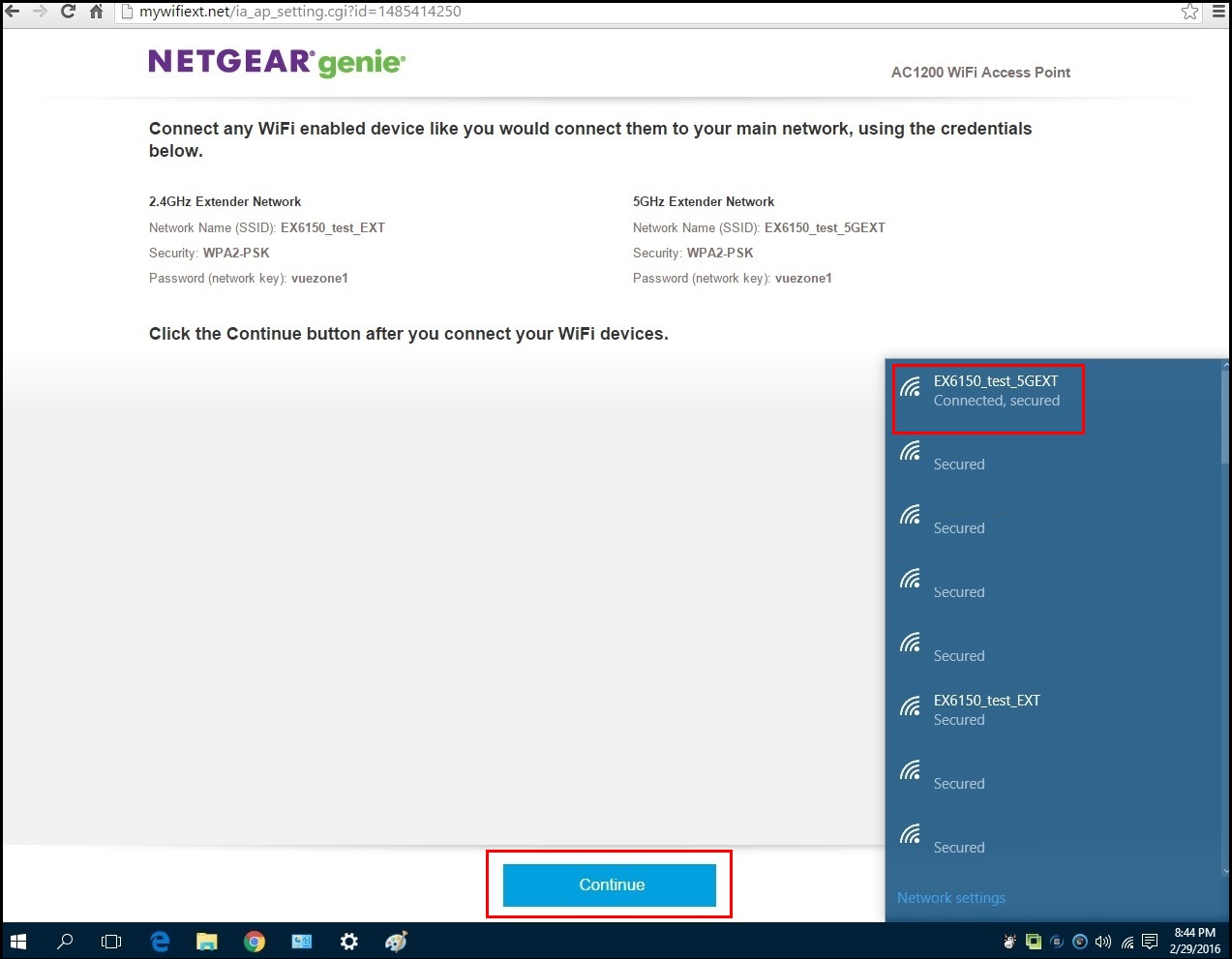Viewport: 1232px width, 959px height.
Task: Switch to Chrome in the taskbar
Action: tap(255, 942)
